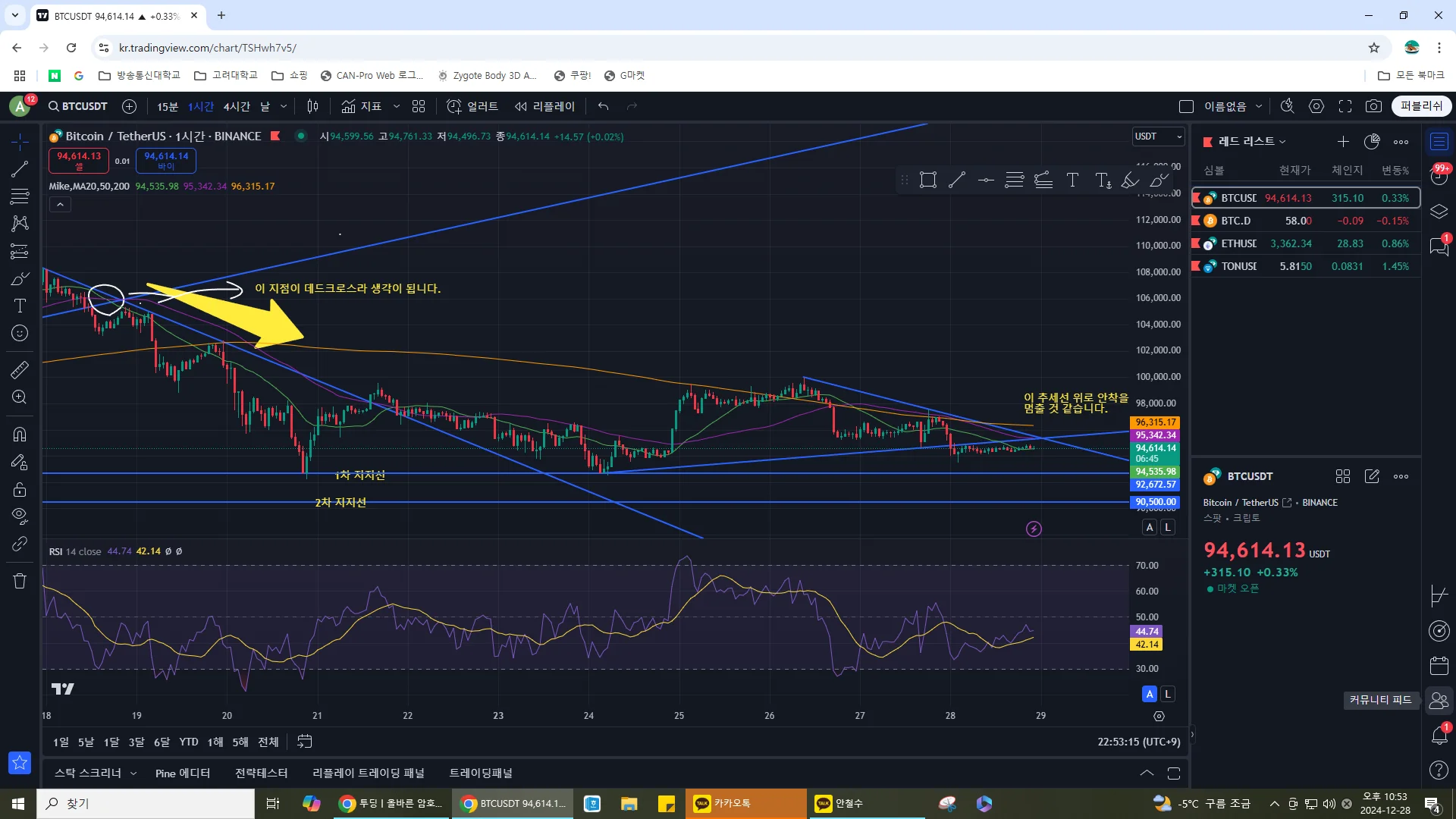Screen dimensions: 1456x819
Task: Toggle auto scale A button on price axis
Action: tap(1150, 528)
